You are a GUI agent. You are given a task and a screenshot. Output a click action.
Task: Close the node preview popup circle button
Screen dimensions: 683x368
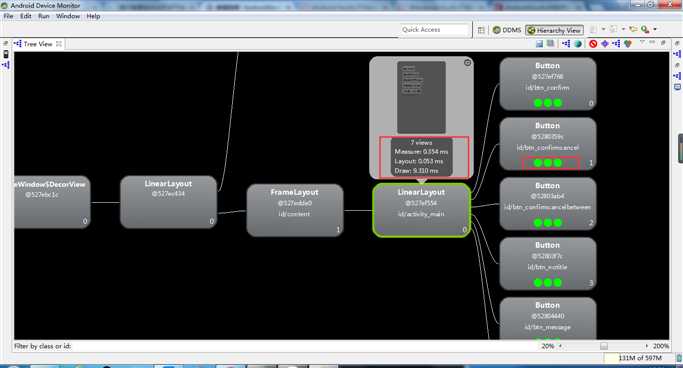(x=467, y=63)
